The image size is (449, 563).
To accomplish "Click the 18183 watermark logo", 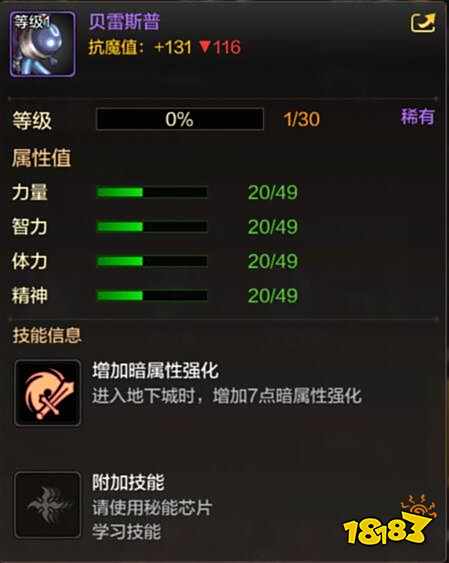I will (388, 520).
